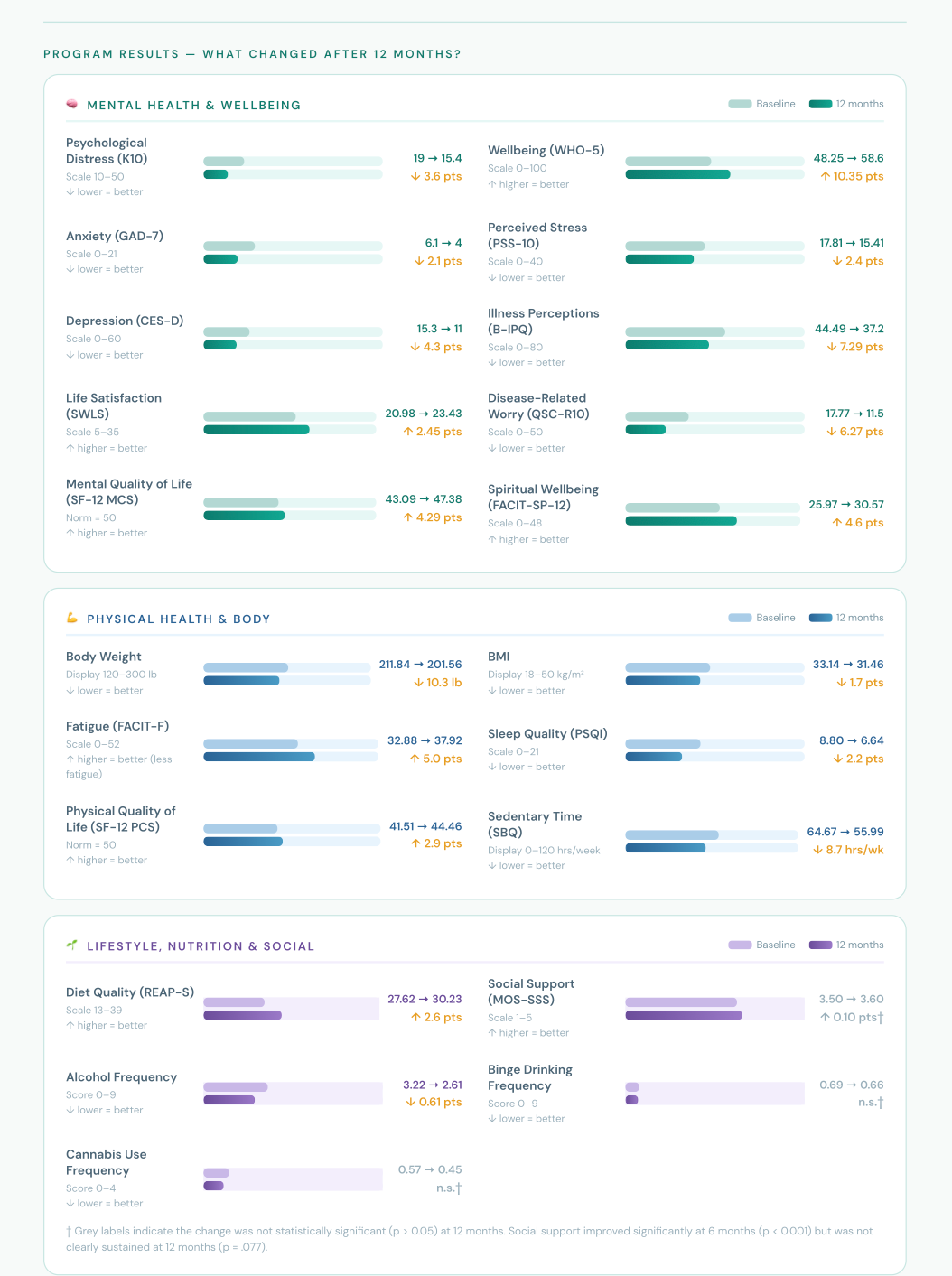The width and height of the screenshot is (952, 1276).
Task: Click the 12 months legend swatch in Lifestyle section
Action: [820, 945]
